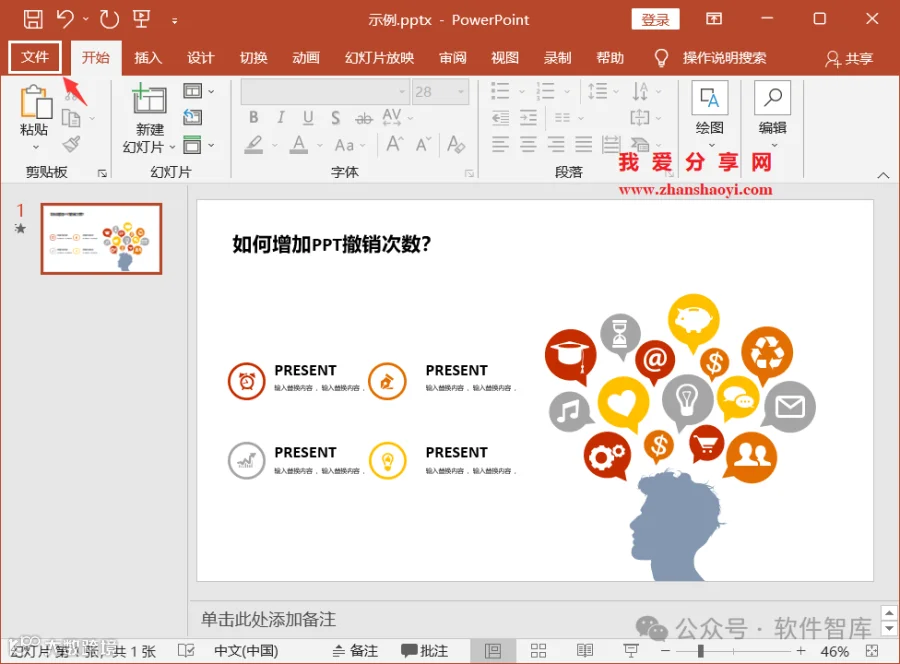Switch to the Insert (插入) tab
900x664 pixels.
(148, 58)
